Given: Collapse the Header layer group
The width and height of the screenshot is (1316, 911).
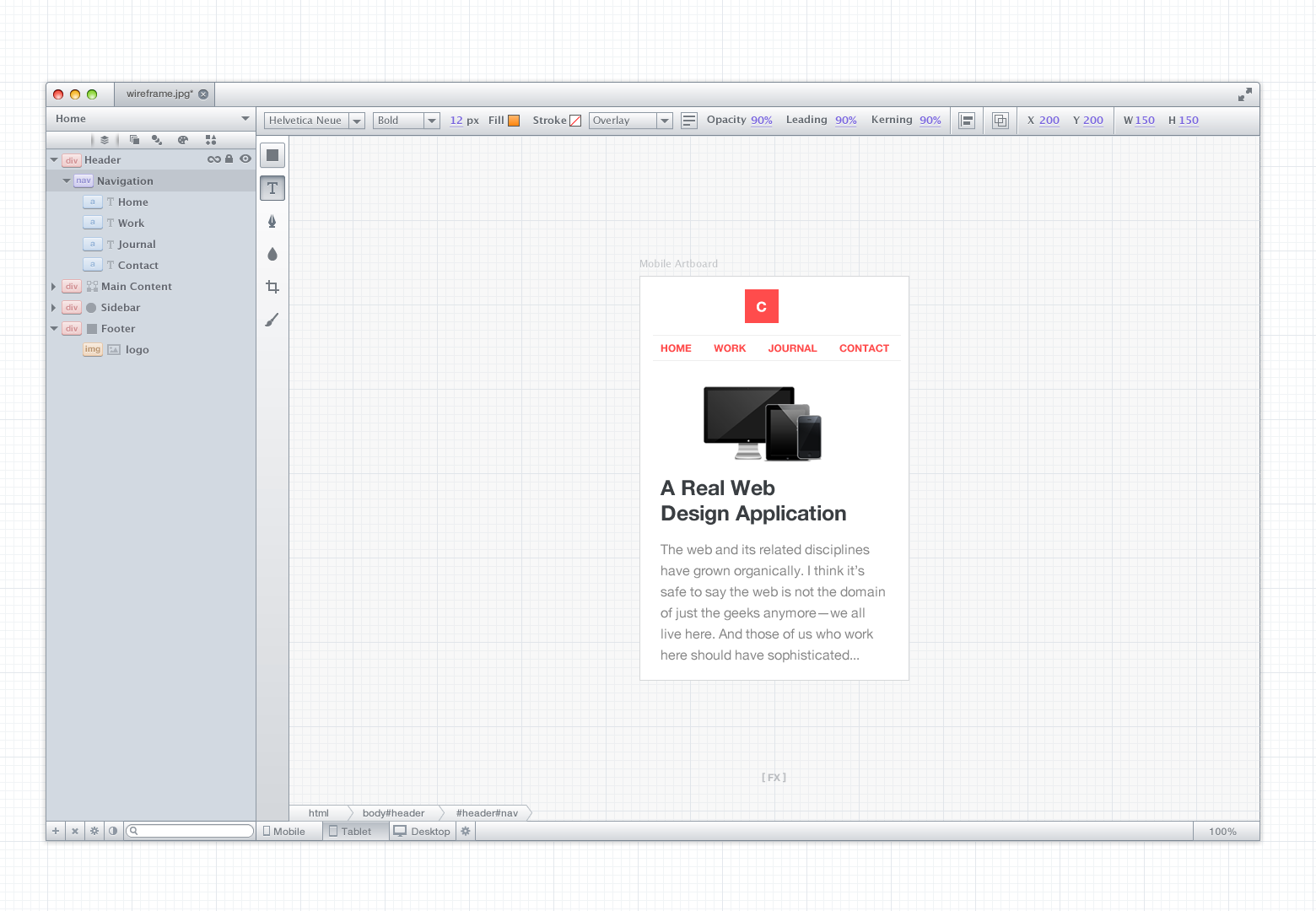Looking at the screenshot, I should (54, 159).
